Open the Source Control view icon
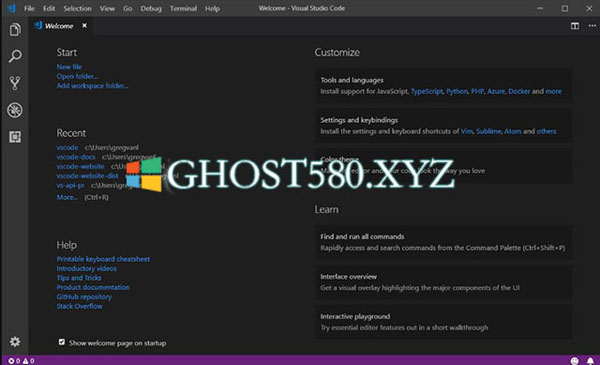600x365 pixels. click(x=15, y=83)
